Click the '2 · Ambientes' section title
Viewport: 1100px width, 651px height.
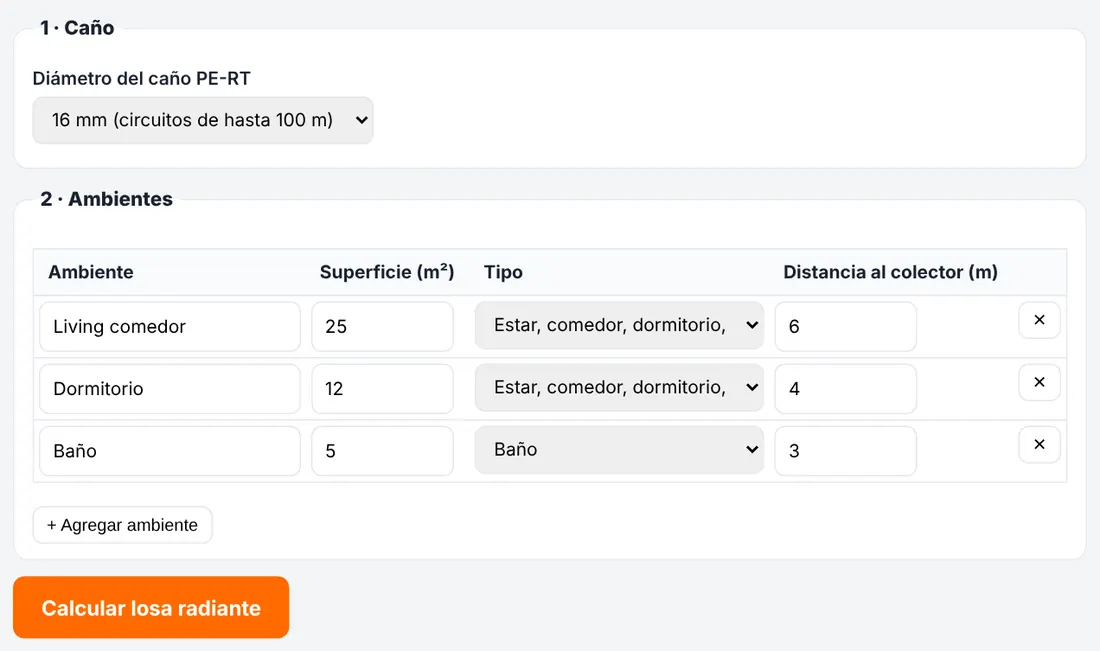pyautogui.click(x=106, y=199)
